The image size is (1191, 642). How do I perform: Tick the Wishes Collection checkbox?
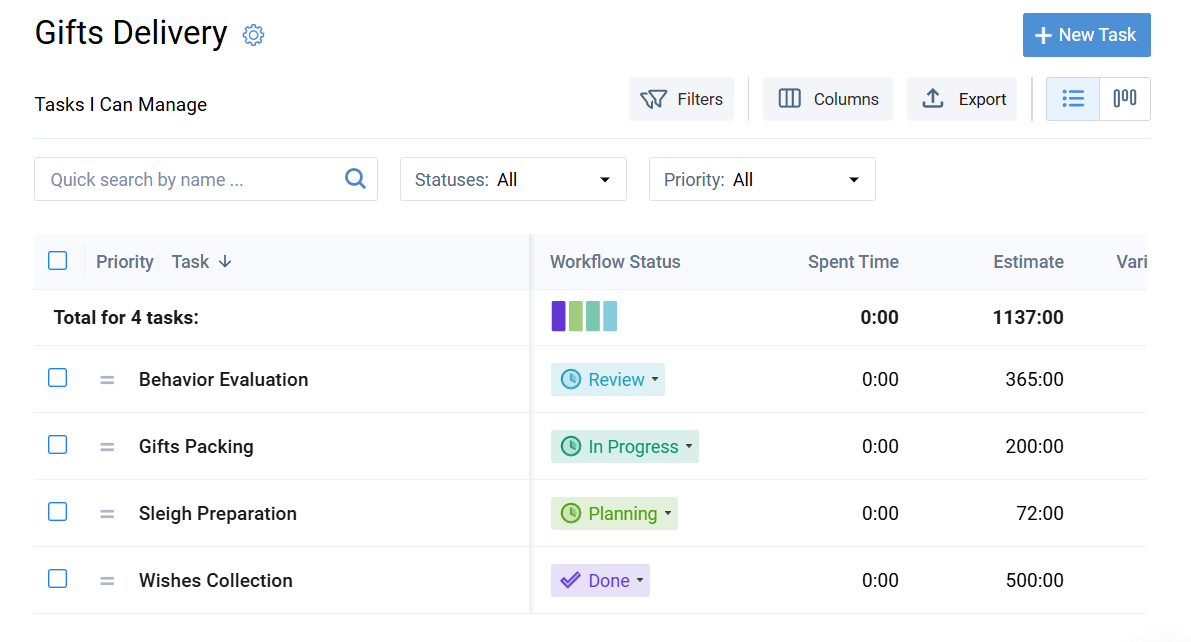tap(57, 578)
